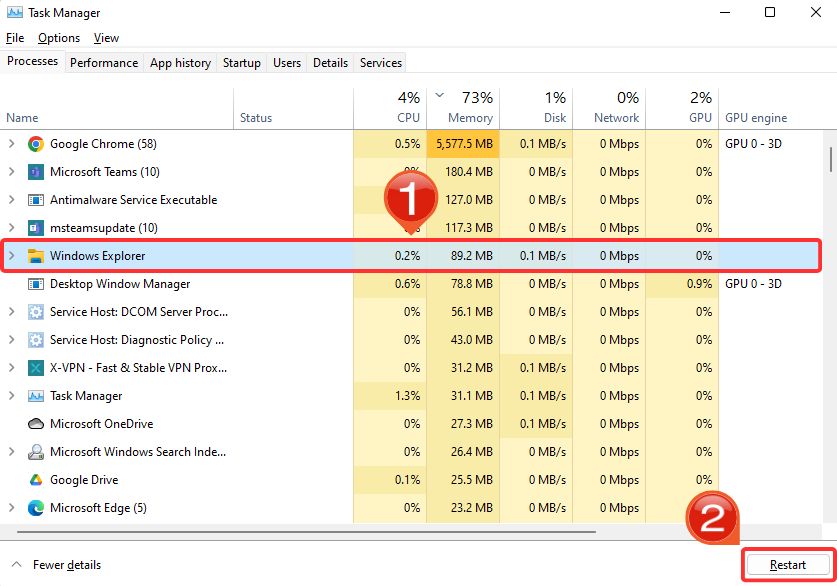Screen dimensions: 837x586
Task: Select the Google Chrome process icon
Action: (x=35, y=143)
